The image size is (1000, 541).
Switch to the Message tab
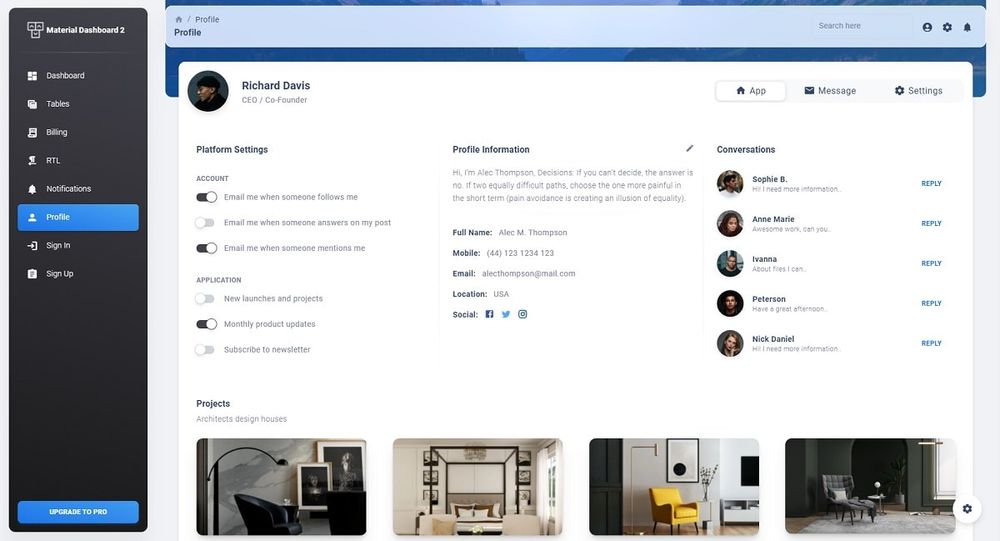tap(830, 91)
